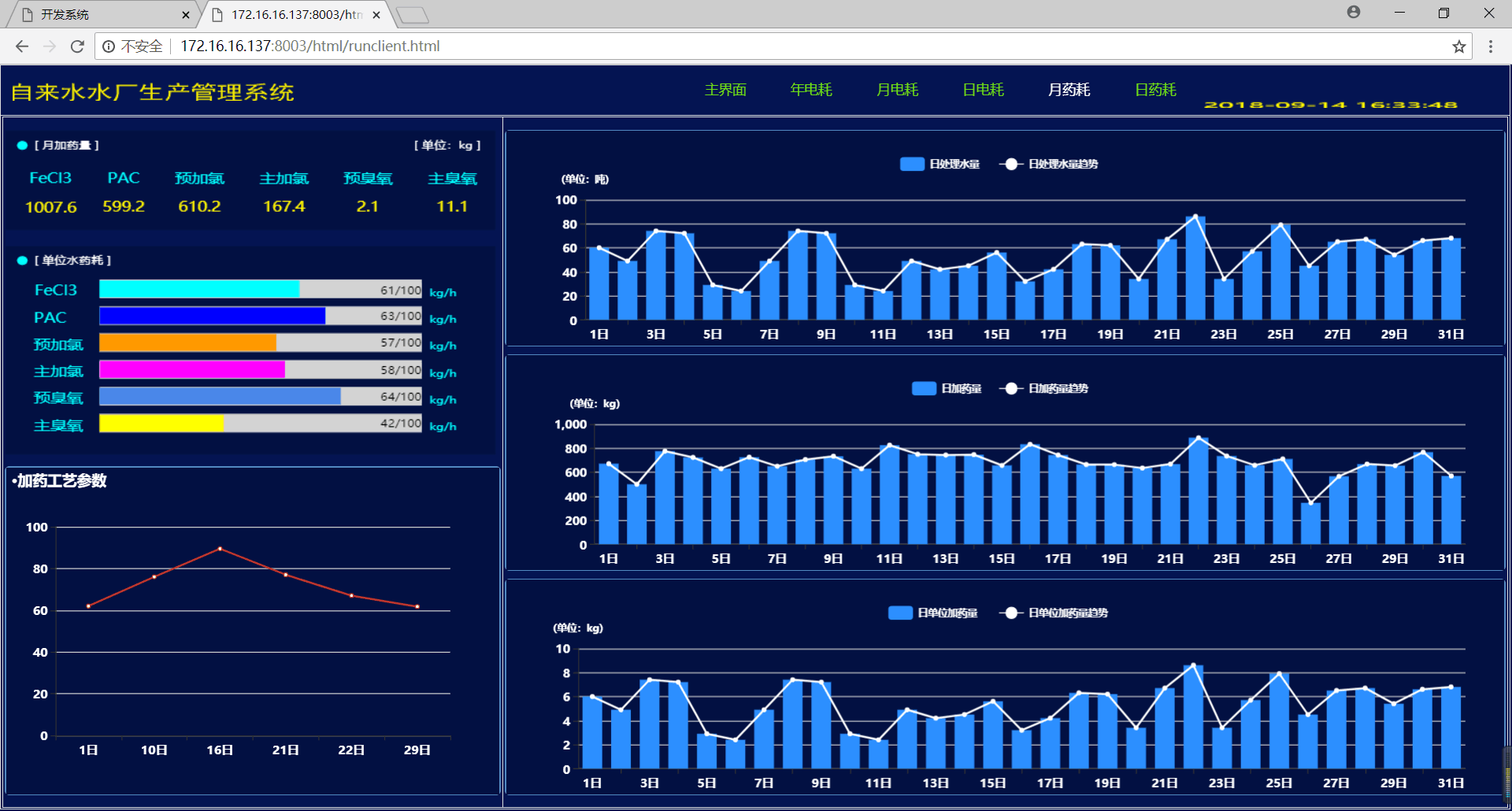Bookmark page with the star icon
The image size is (1512, 811).
1459,46
